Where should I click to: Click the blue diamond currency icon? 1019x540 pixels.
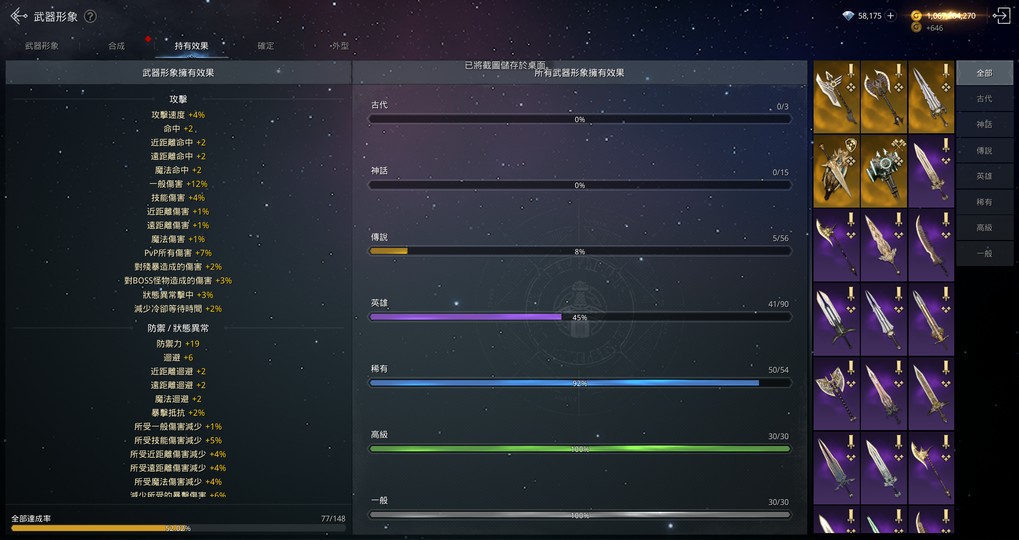pyautogui.click(x=847, y=16)
